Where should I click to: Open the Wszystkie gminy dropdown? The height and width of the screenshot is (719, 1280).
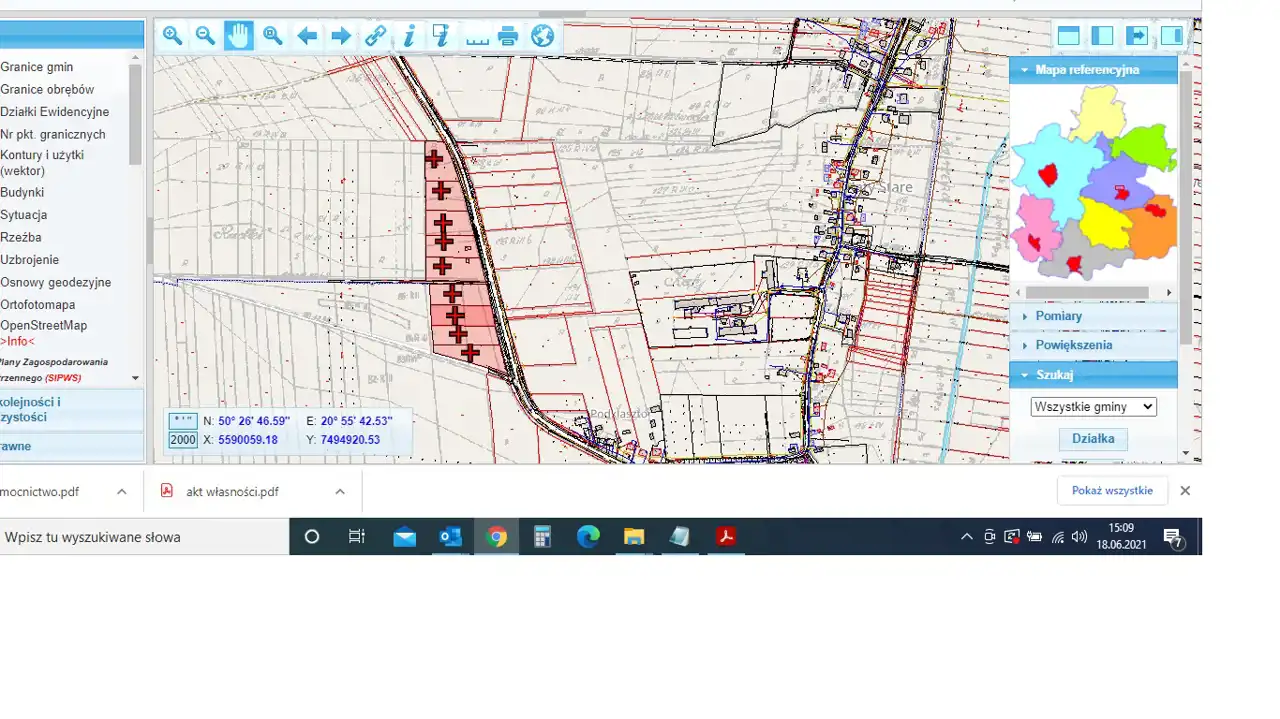point(1093,407)
